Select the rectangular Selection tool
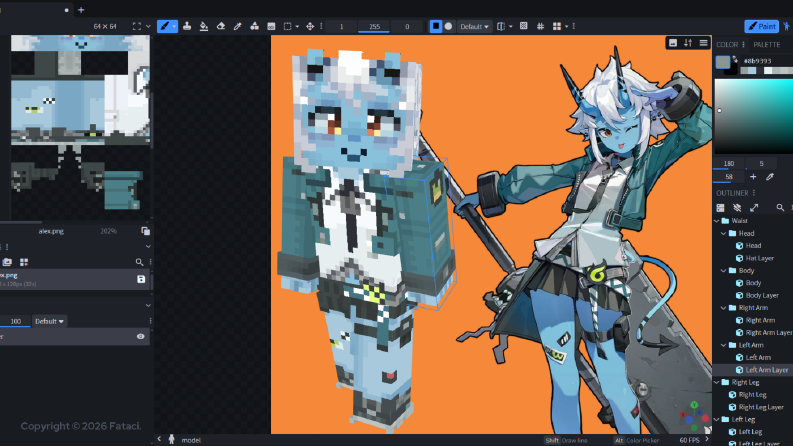This screenshot has width=793, height=446. (x=287, y=26)
